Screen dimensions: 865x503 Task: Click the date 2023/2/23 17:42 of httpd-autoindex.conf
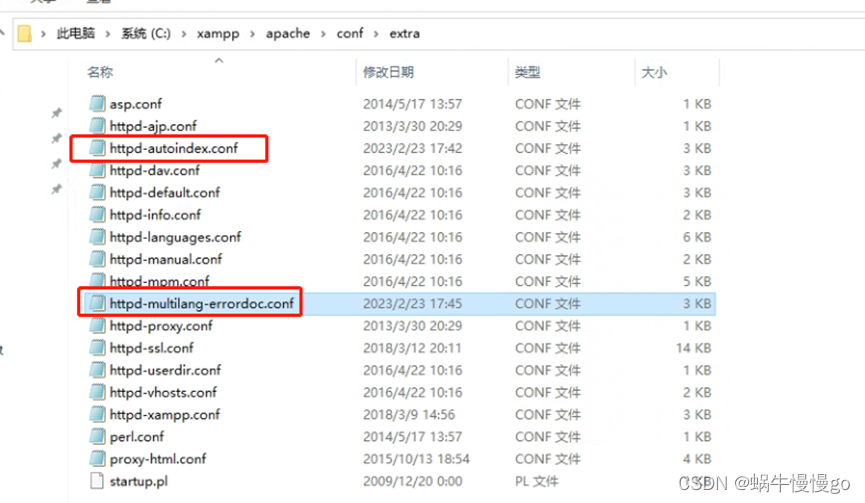tap(412, 148)
